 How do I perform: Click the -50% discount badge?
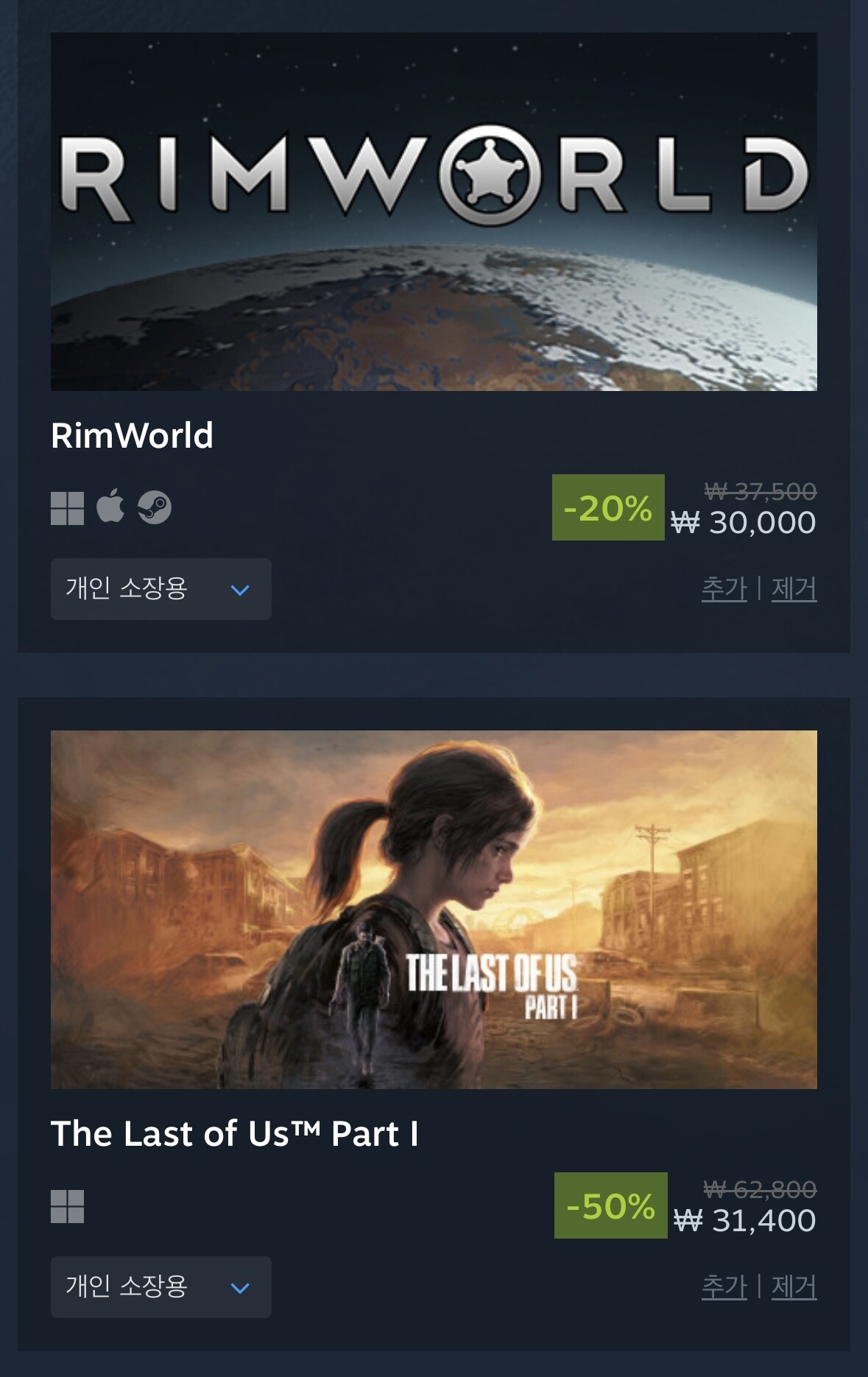(611, 1205)
